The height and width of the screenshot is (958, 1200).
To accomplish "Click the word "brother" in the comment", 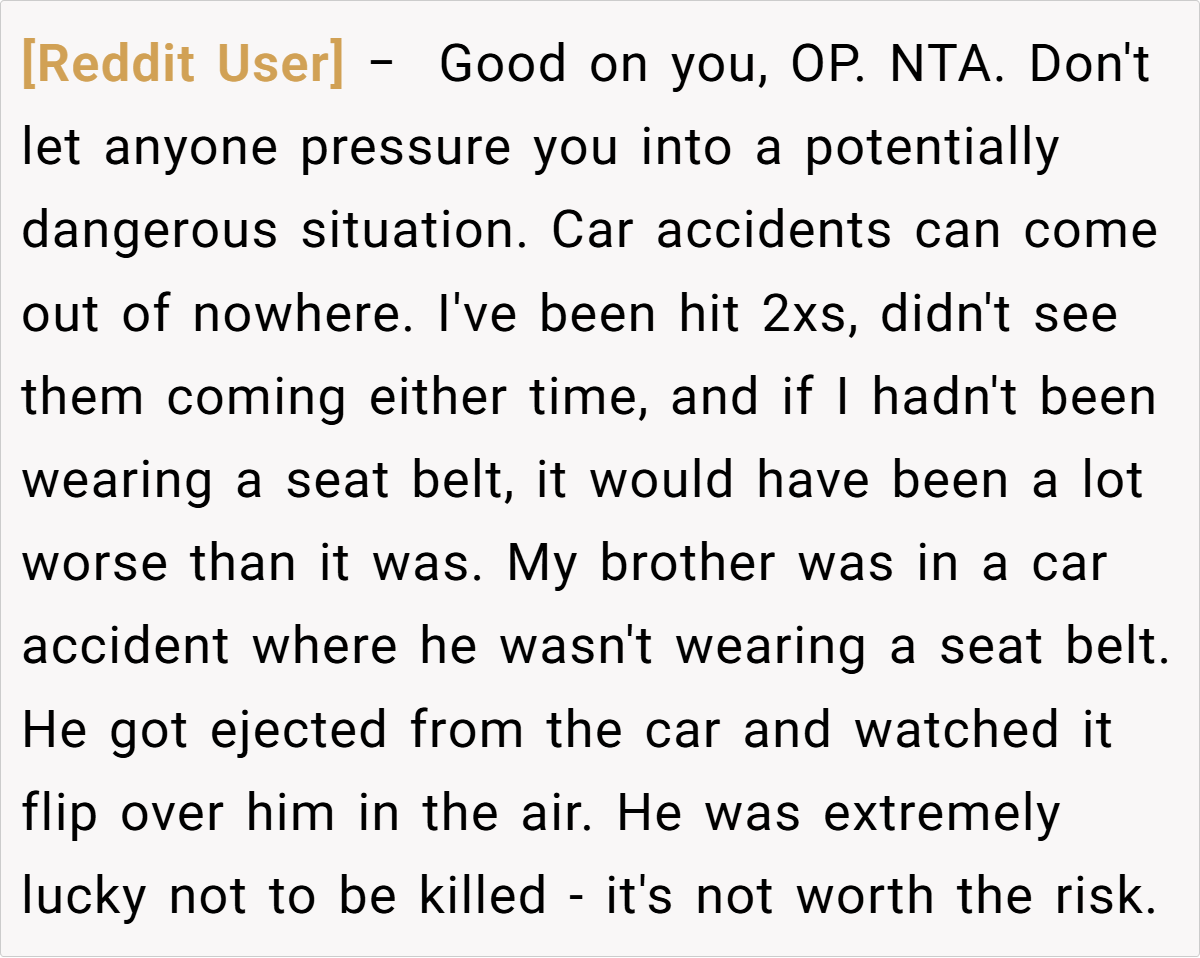I will [687, 564].
